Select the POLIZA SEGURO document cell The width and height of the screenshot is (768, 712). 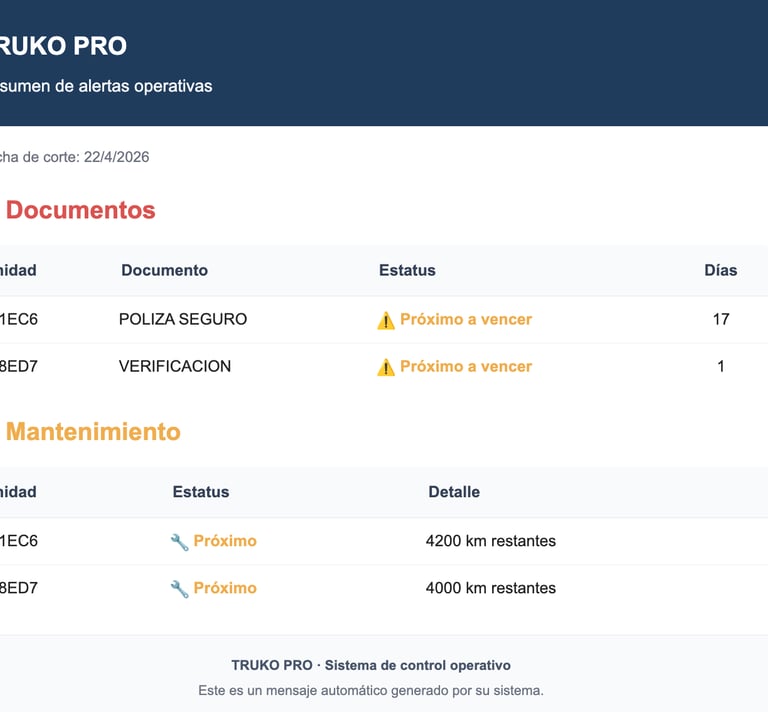pyautogui.click(x=183, y=320)
